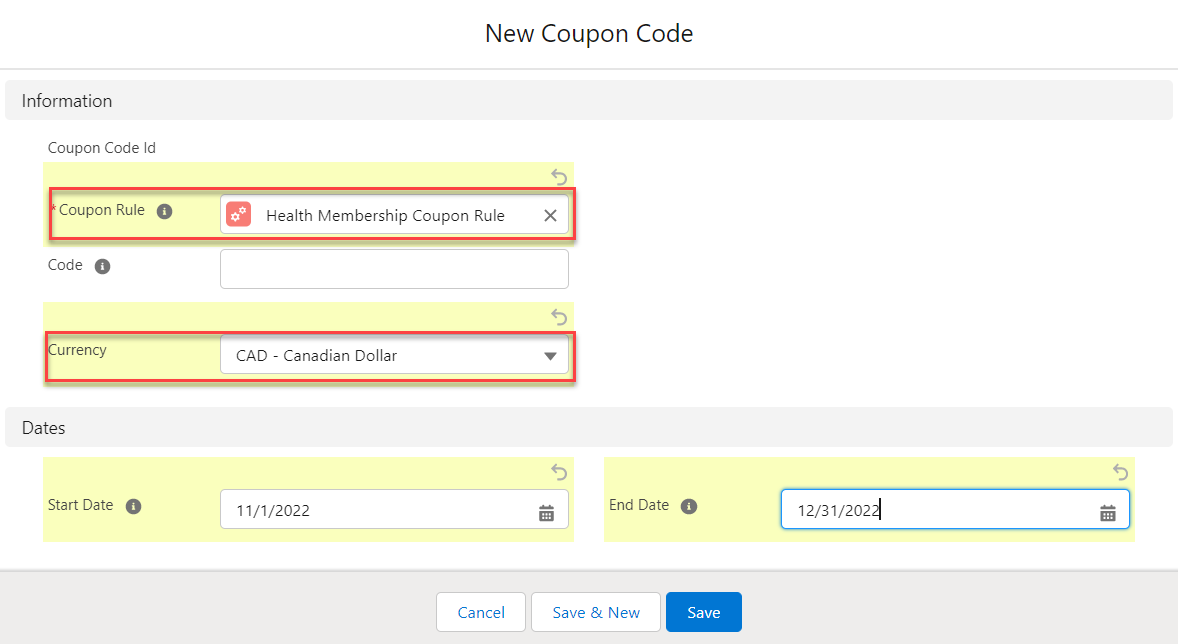Open the Start Date calendar picker
This screenshot has height=644, width=1178.
[x=546, y=513]
